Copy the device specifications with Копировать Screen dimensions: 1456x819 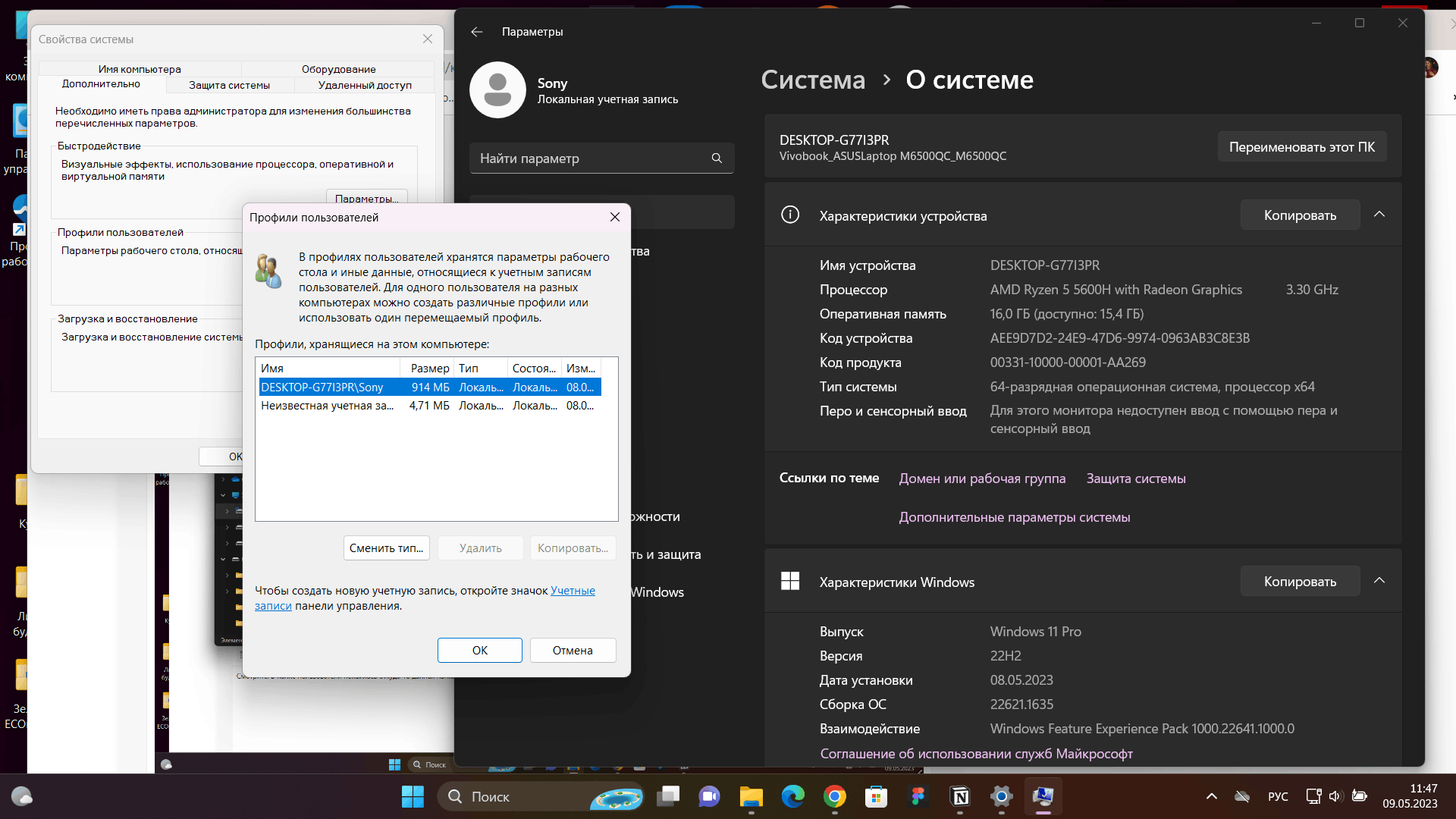coord(1300,215)
